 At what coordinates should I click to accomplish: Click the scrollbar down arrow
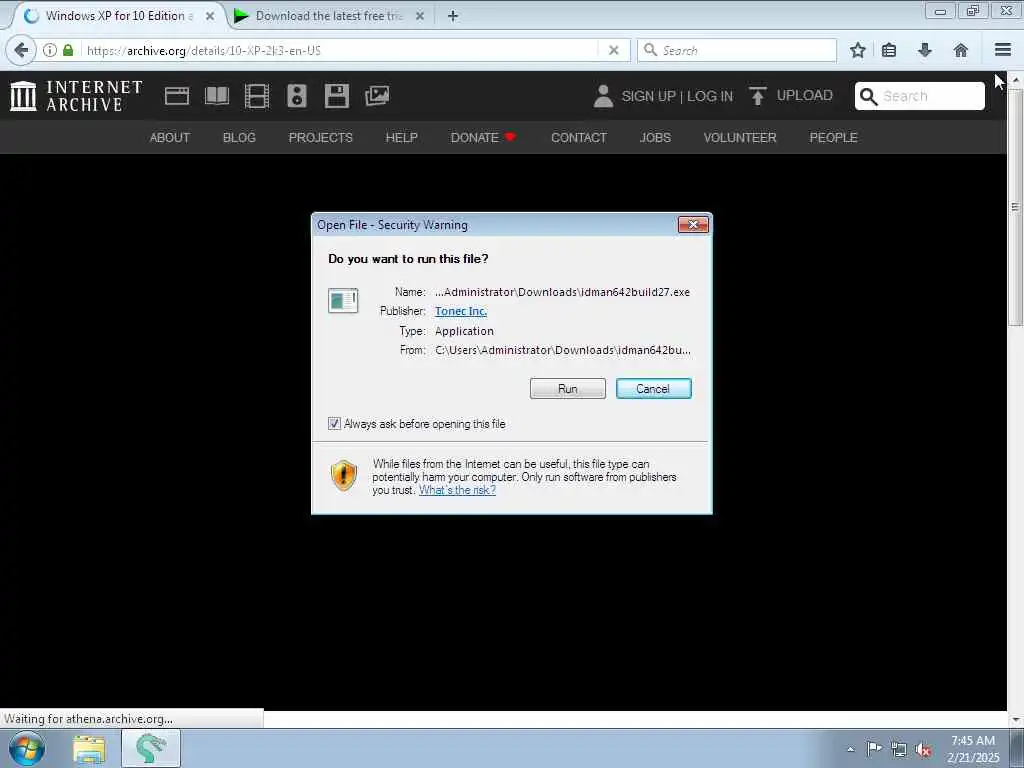(1015, 719)
